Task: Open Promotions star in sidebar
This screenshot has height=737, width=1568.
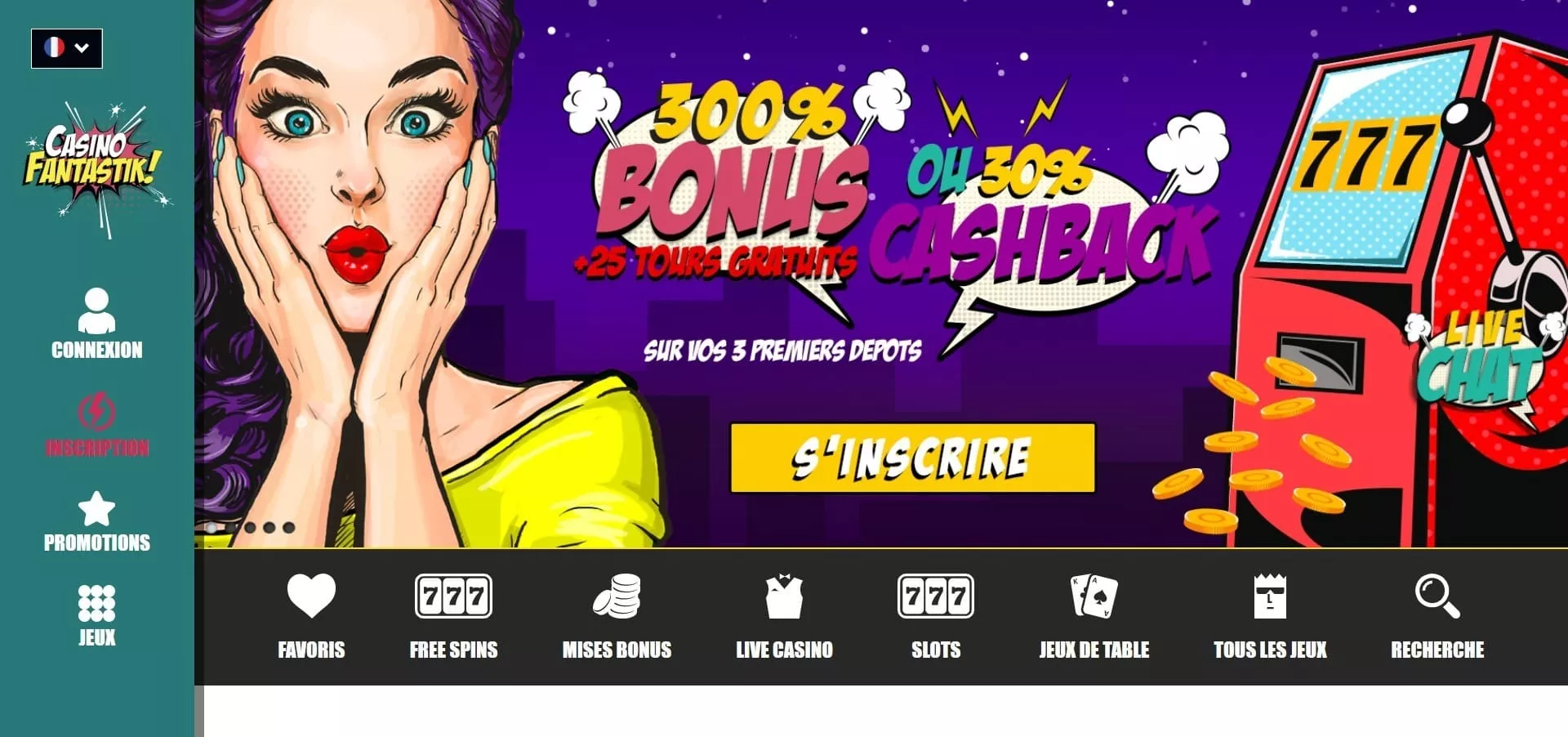Action: 96,508
